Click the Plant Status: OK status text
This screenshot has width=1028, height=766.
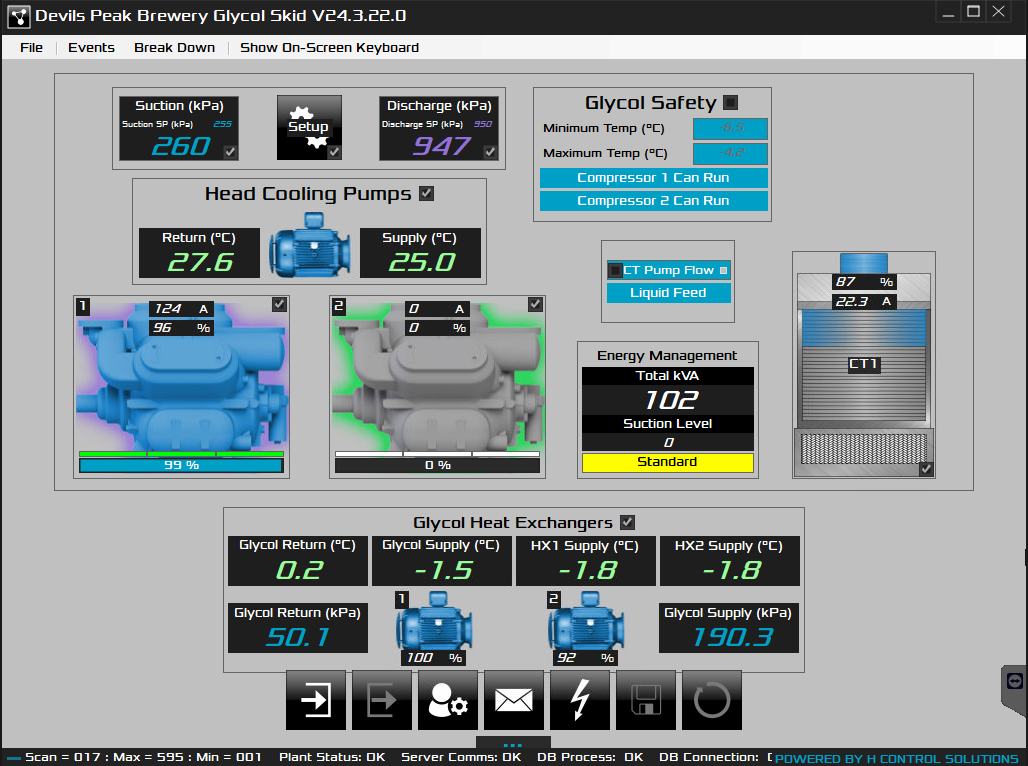tap(332, 757)
